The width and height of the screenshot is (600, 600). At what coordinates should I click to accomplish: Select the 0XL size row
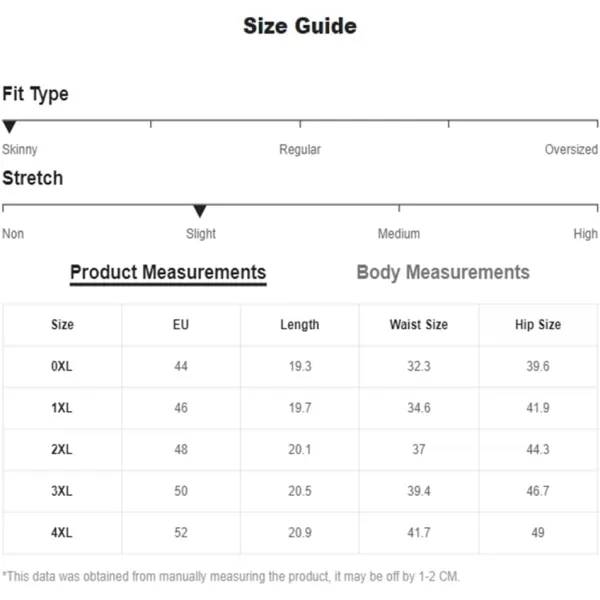[x=300, y=367]
